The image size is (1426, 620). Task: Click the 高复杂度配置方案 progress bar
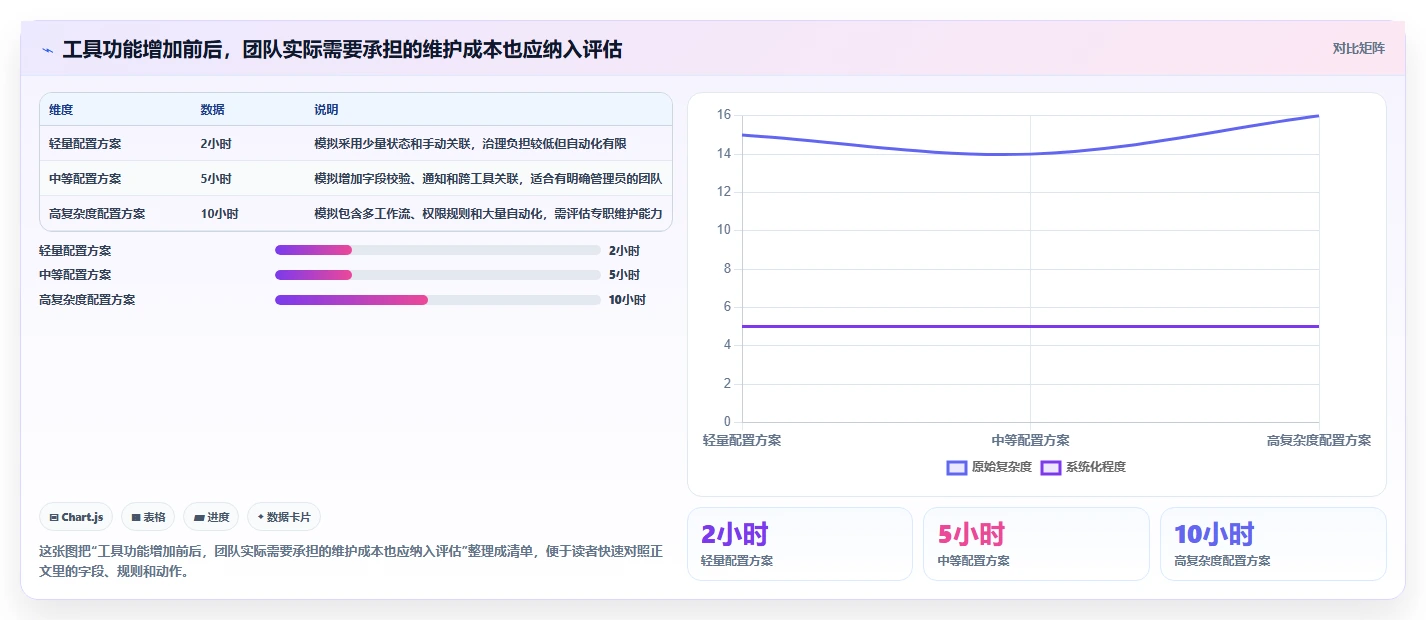coord(438,300)
